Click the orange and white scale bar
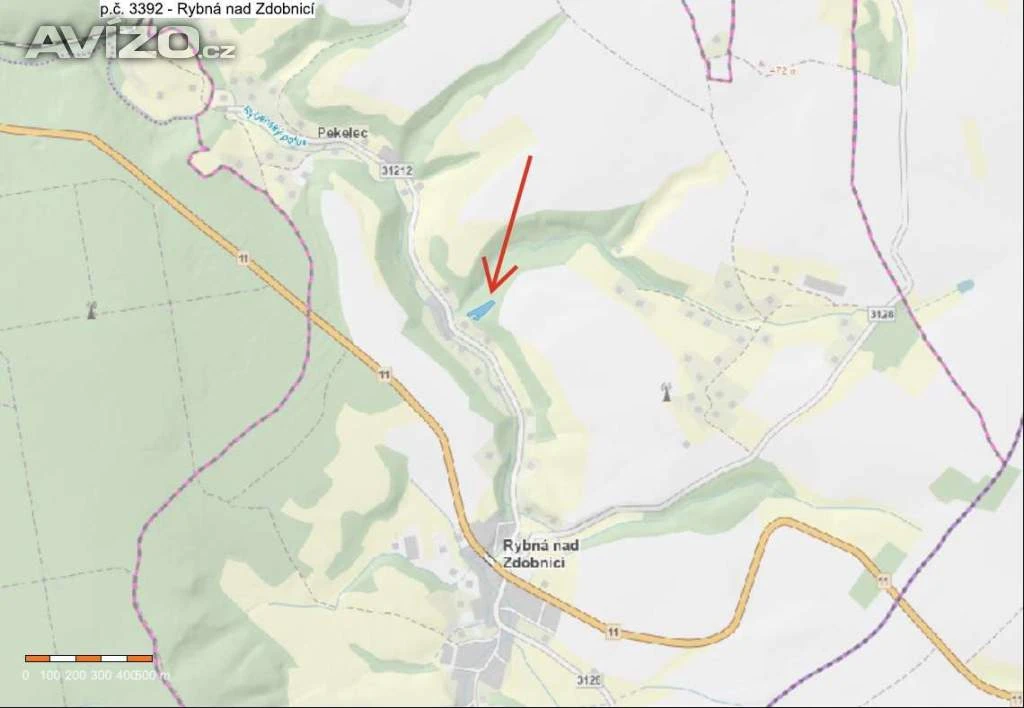The height and width of the screenshot is (708, 1024). [x=89, y=658]
